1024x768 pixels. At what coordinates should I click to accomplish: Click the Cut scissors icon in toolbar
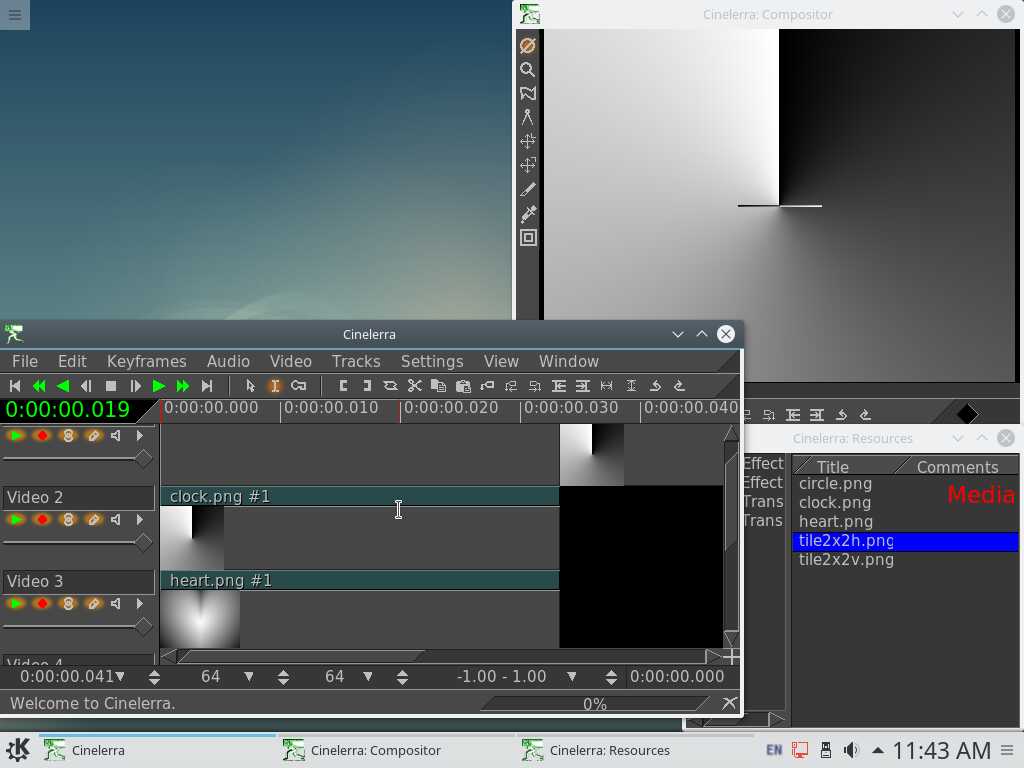click(414, 386)
